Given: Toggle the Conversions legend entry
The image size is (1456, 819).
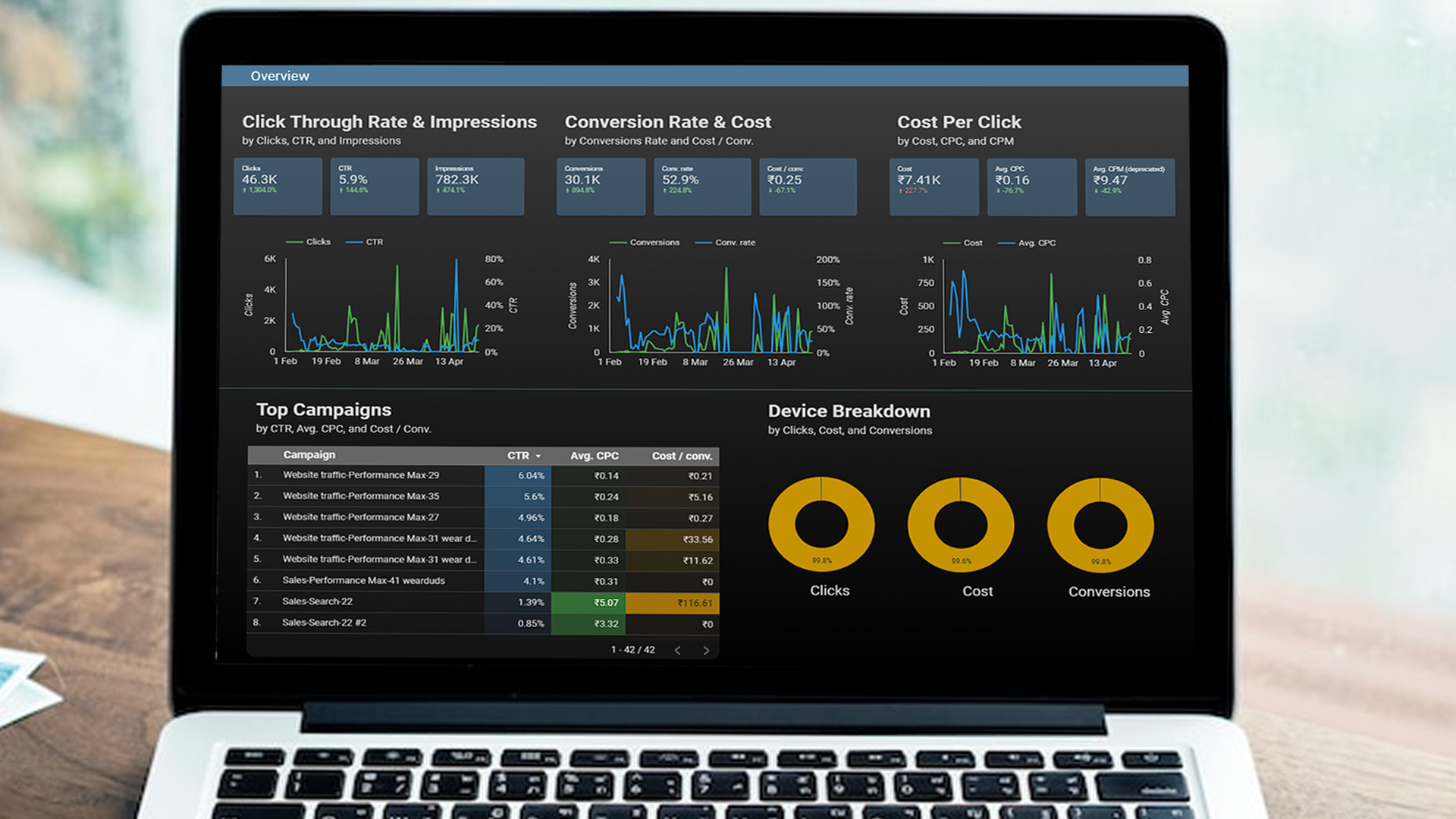Looking at the screenshot, I should pyautogui.click(x=645, y=243).
